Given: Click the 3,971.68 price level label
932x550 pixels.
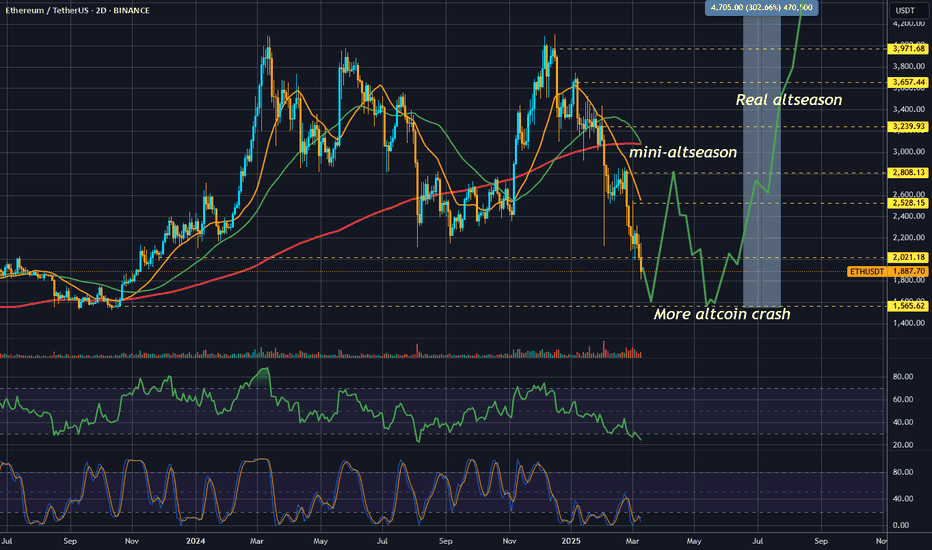Looking at the screenshot, I should (908, 49).
